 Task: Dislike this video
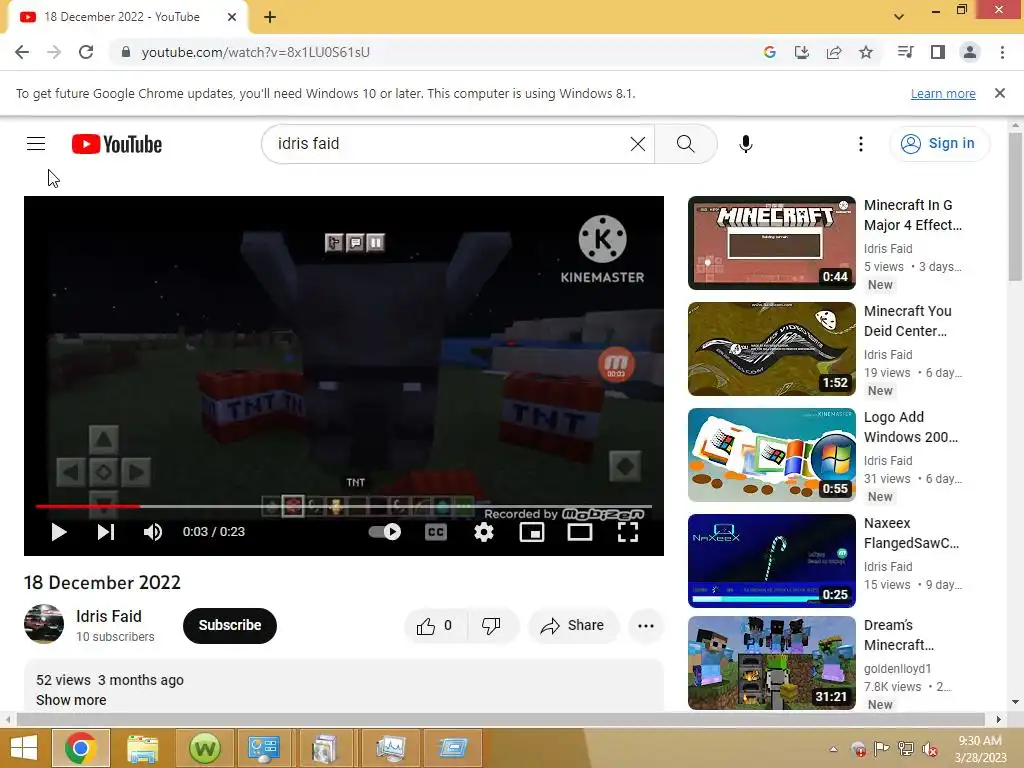tap(492, 626)
